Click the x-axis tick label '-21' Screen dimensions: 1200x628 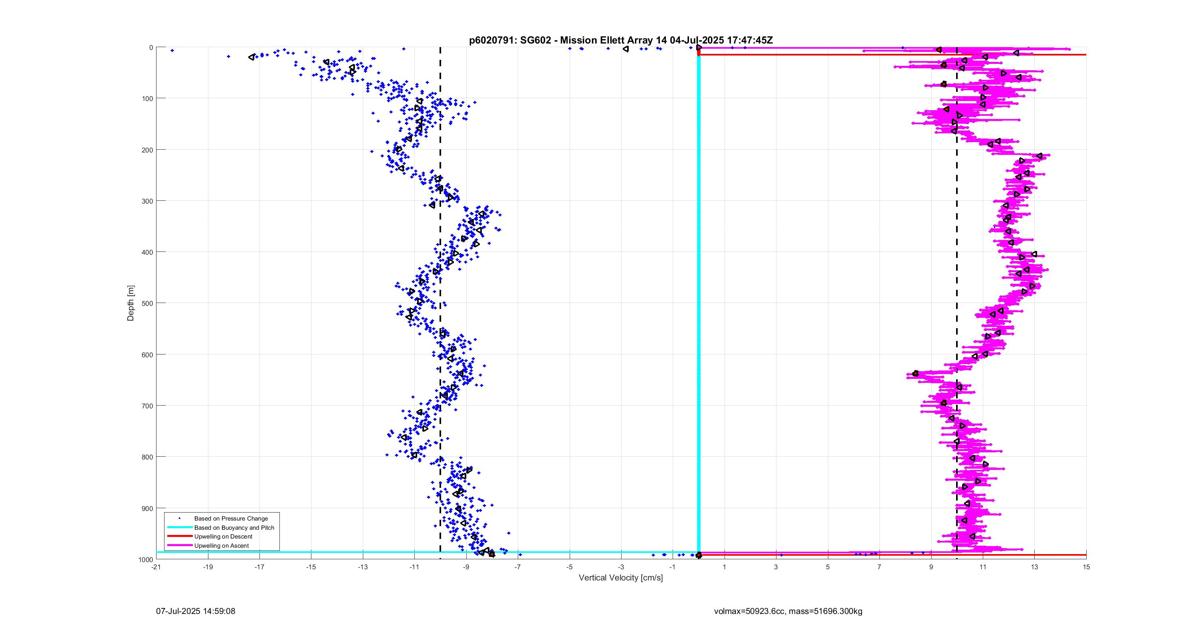click(x=156, y=567)
